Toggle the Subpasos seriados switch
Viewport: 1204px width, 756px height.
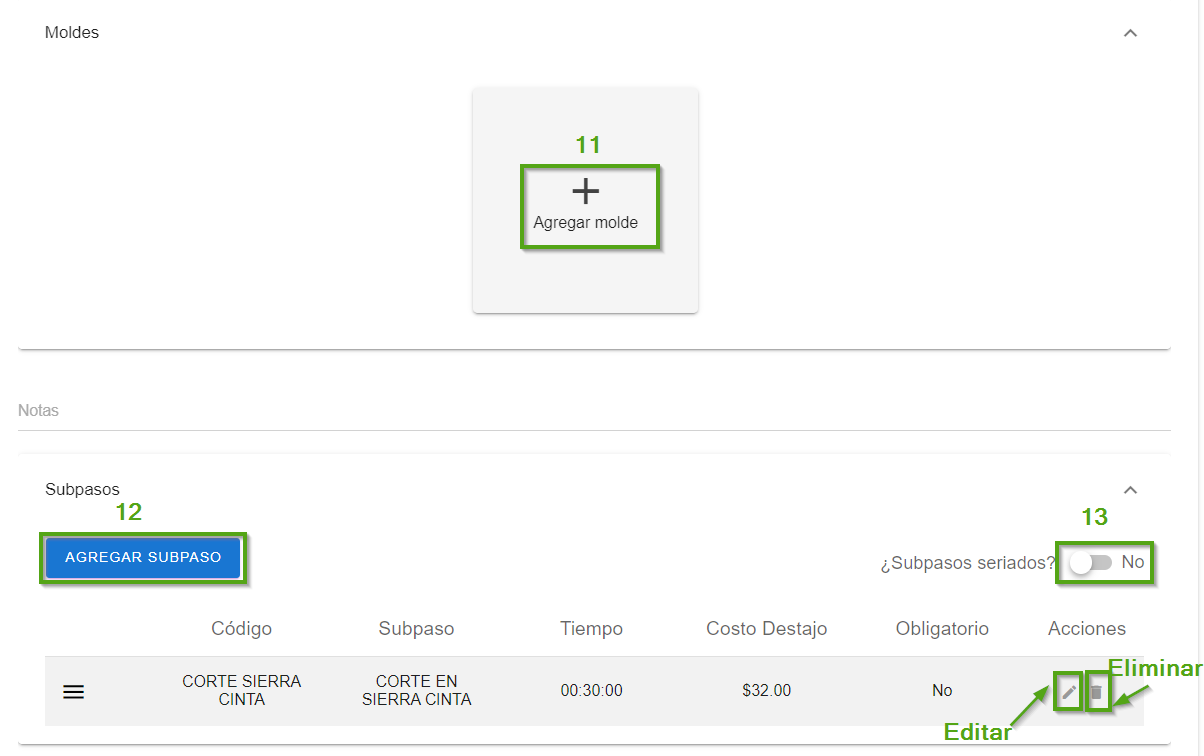[x=1090, y=563]
